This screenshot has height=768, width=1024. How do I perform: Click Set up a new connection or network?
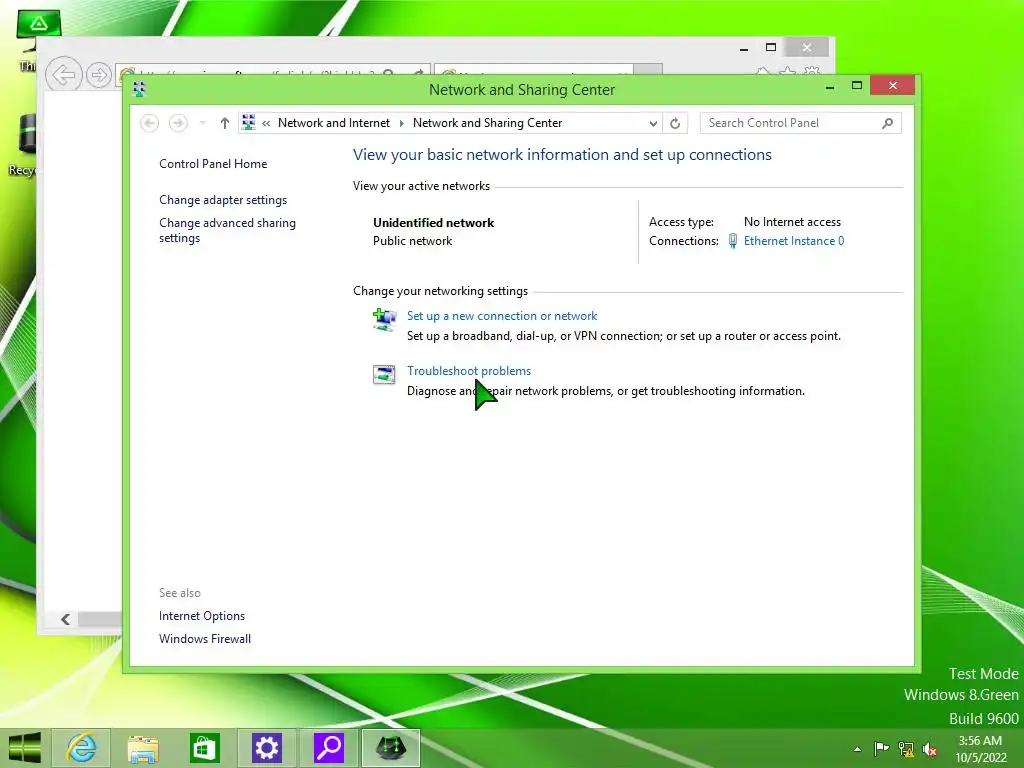point(502,316)
